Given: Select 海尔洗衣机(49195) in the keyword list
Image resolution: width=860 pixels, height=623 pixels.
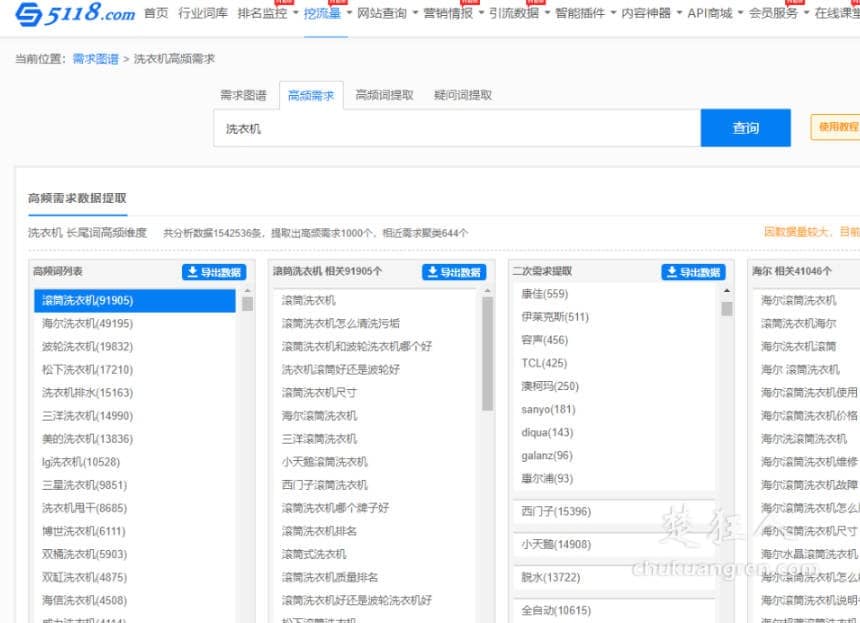Looking at the screenshot, I should (85, 323).
